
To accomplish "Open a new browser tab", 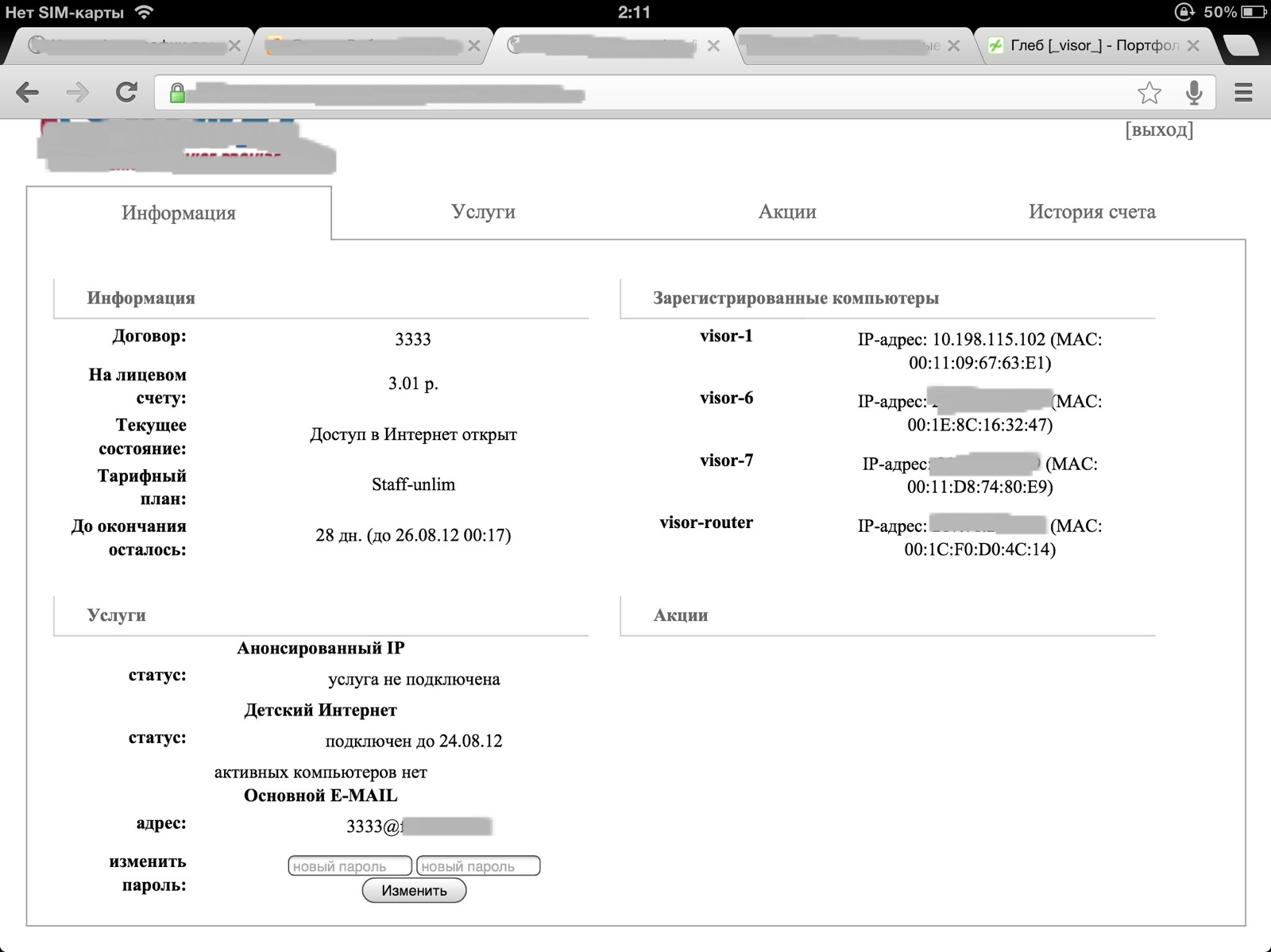I will click(x=1242, y=46).
